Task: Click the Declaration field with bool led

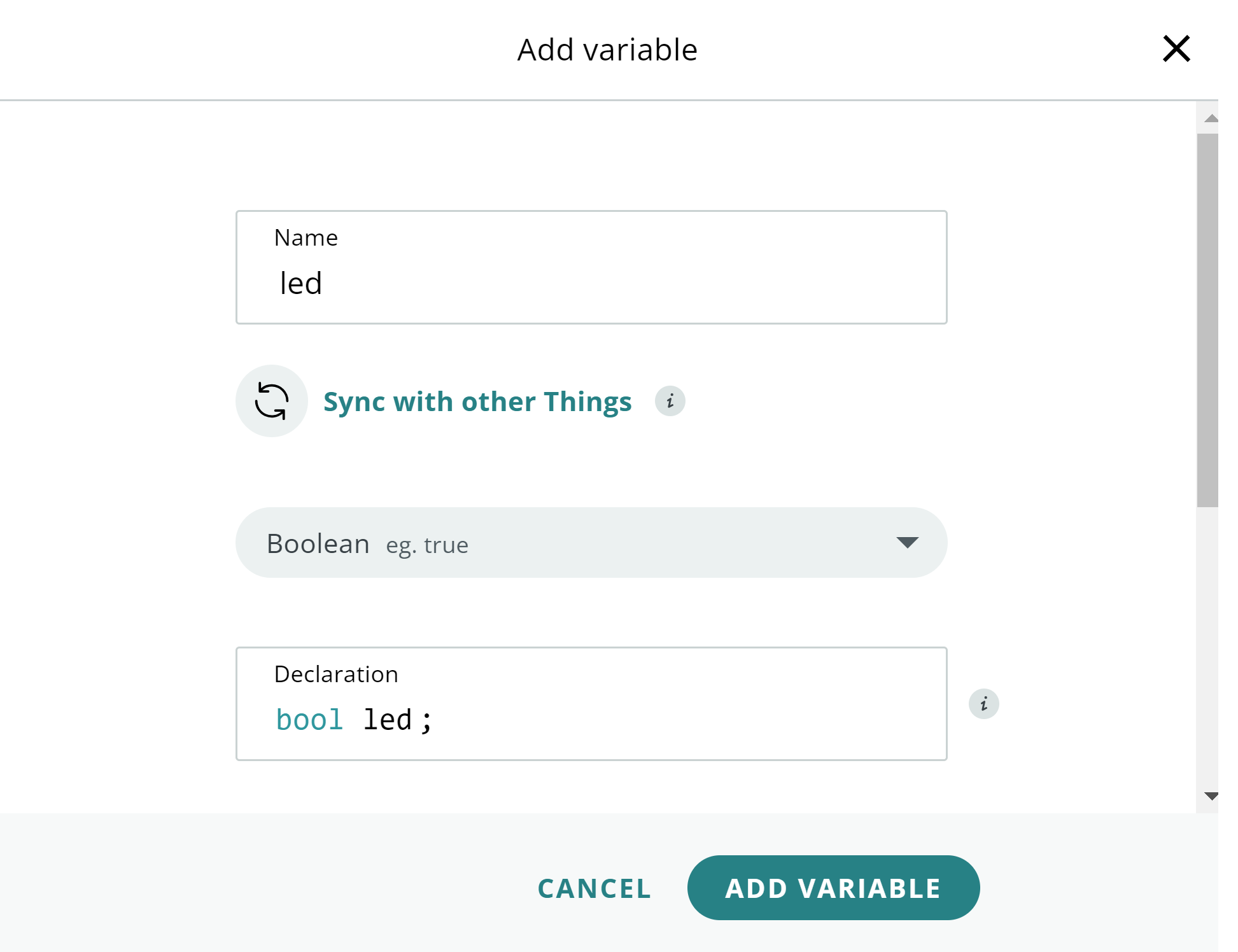Action: pyautogui.click(x=591, y=704)
